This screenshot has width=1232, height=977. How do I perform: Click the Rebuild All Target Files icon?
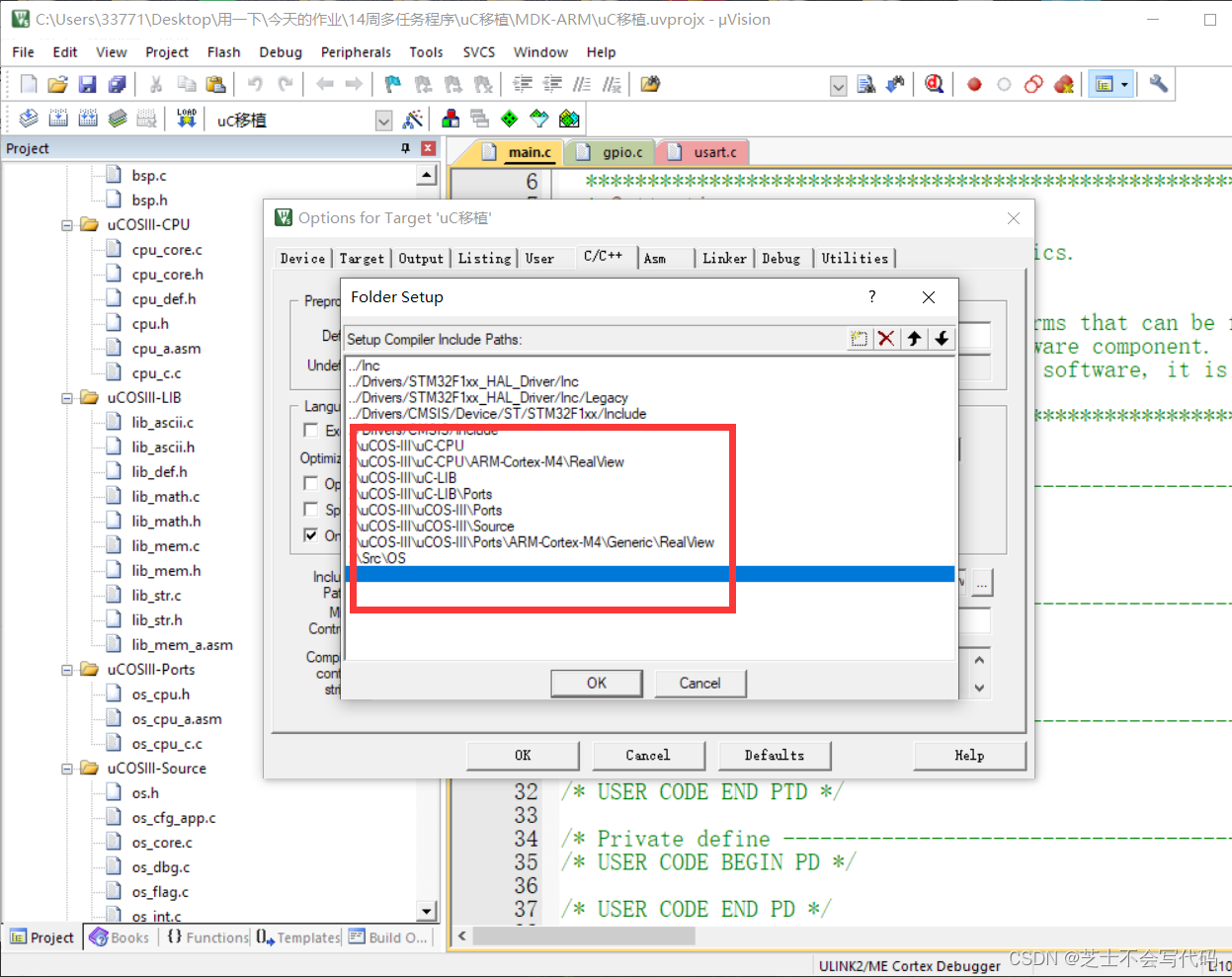coord(88,119)
